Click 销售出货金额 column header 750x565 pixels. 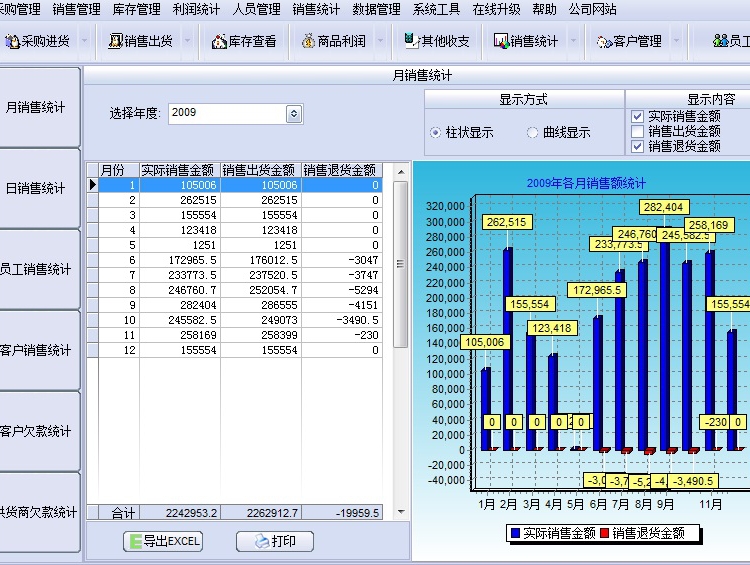(261, 170)
